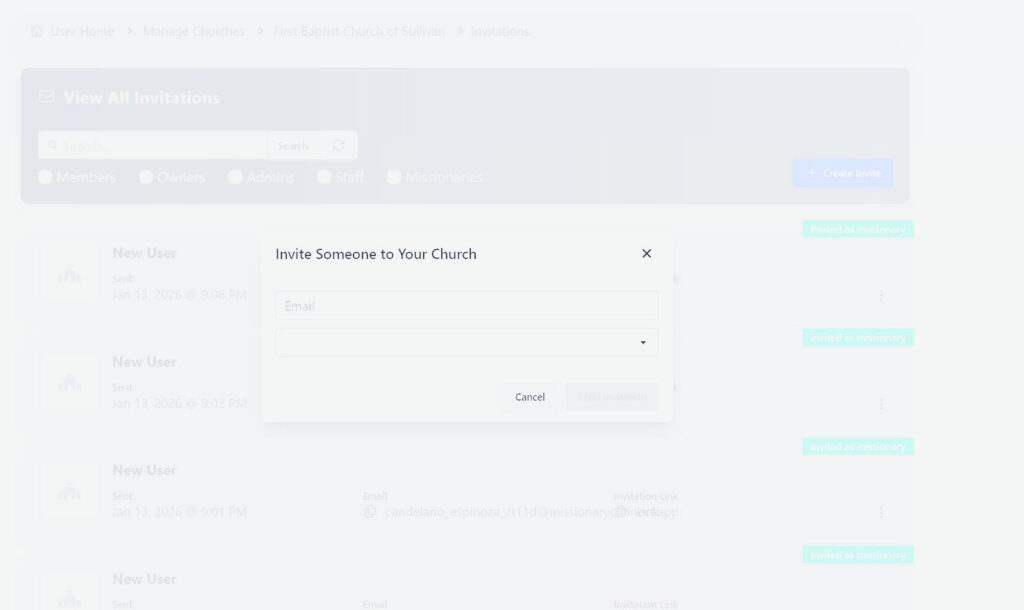Click the home icon in the breadcrumb

(37, 31)
